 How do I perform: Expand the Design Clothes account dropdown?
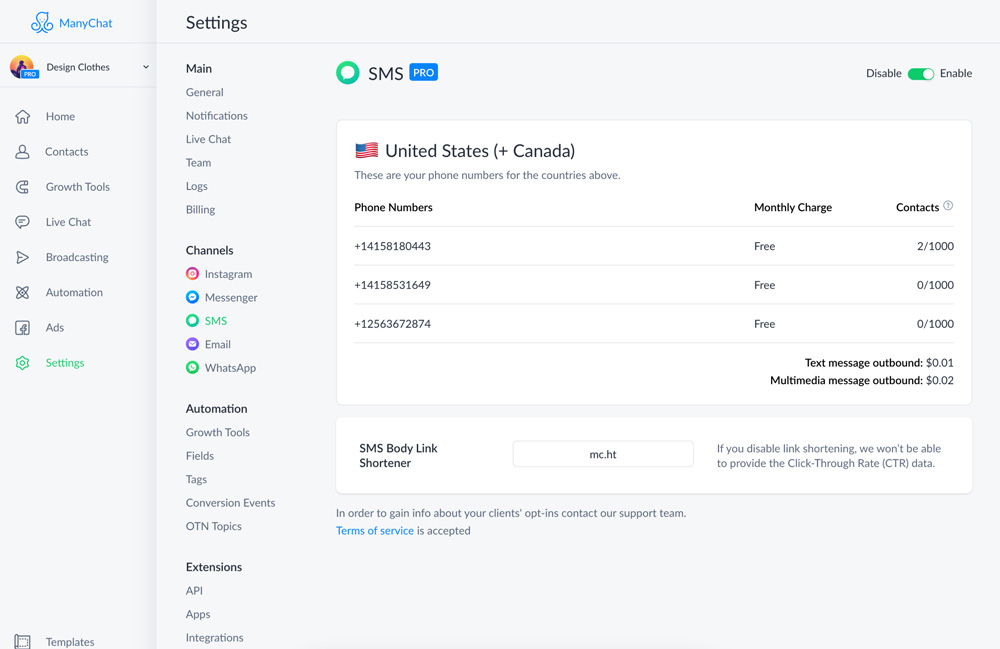point(146,67)
